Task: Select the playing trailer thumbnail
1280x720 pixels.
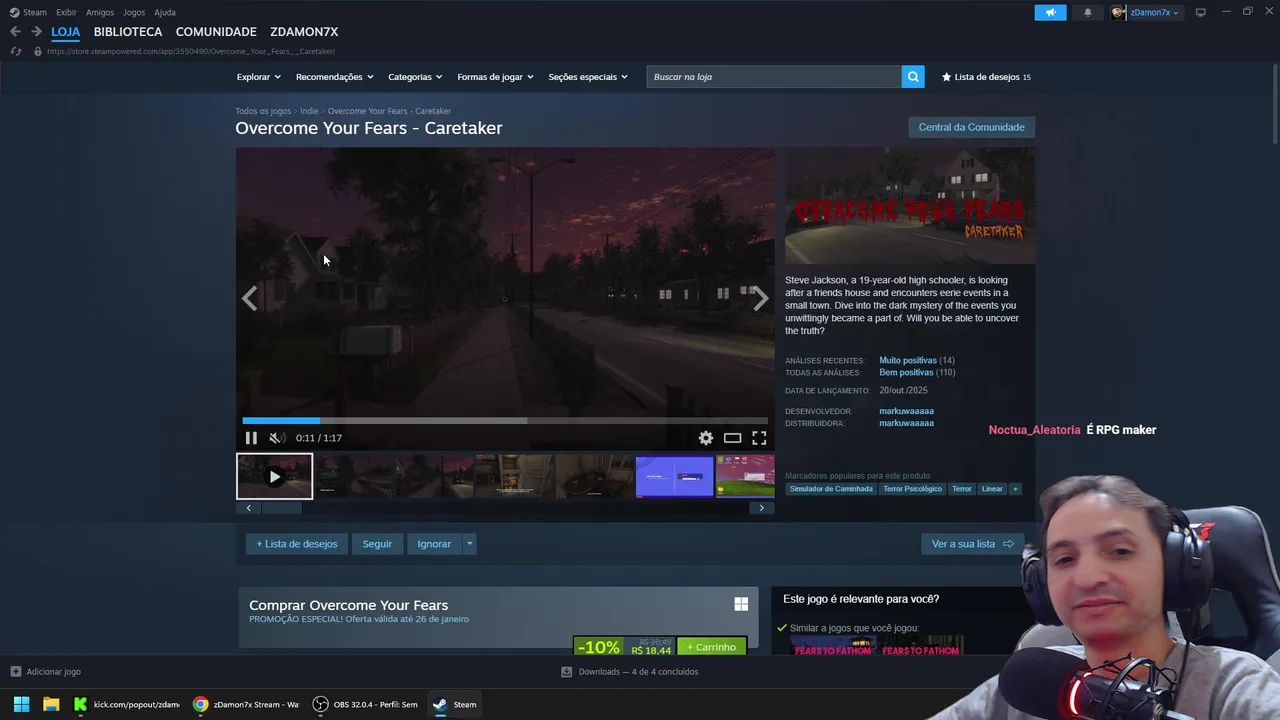Action: 274,476
